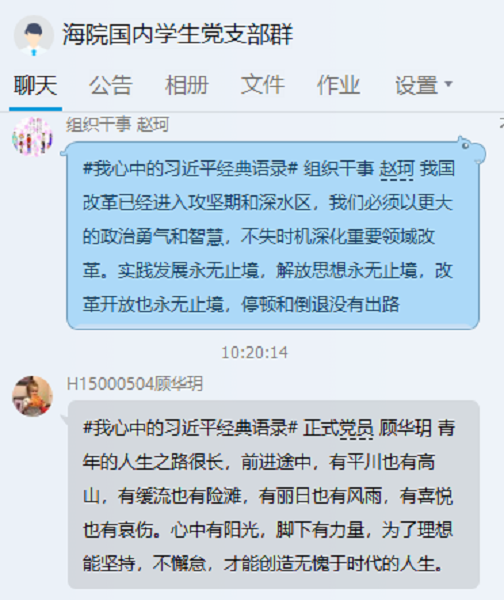Open avatar of H15000504顾华玥

click(32, 396)
